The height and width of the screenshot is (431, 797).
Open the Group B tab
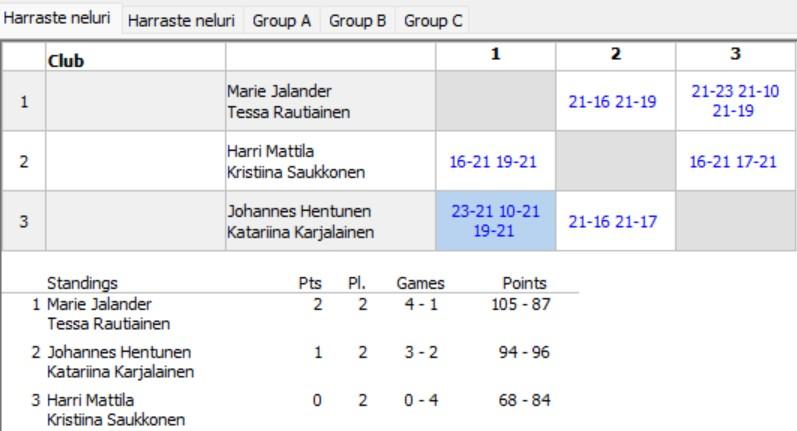coord(357,20)
